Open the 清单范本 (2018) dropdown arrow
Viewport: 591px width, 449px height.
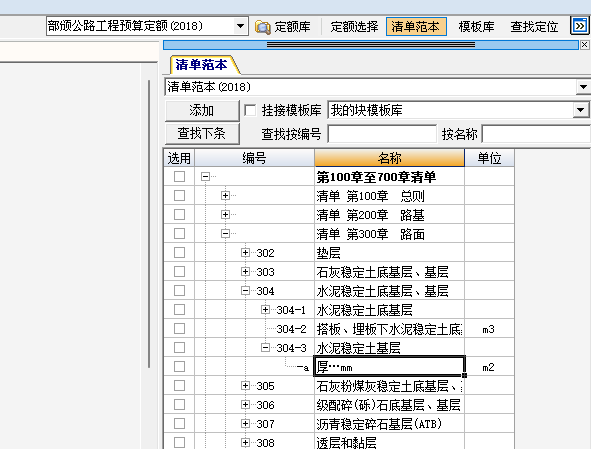tap(583, 87)
